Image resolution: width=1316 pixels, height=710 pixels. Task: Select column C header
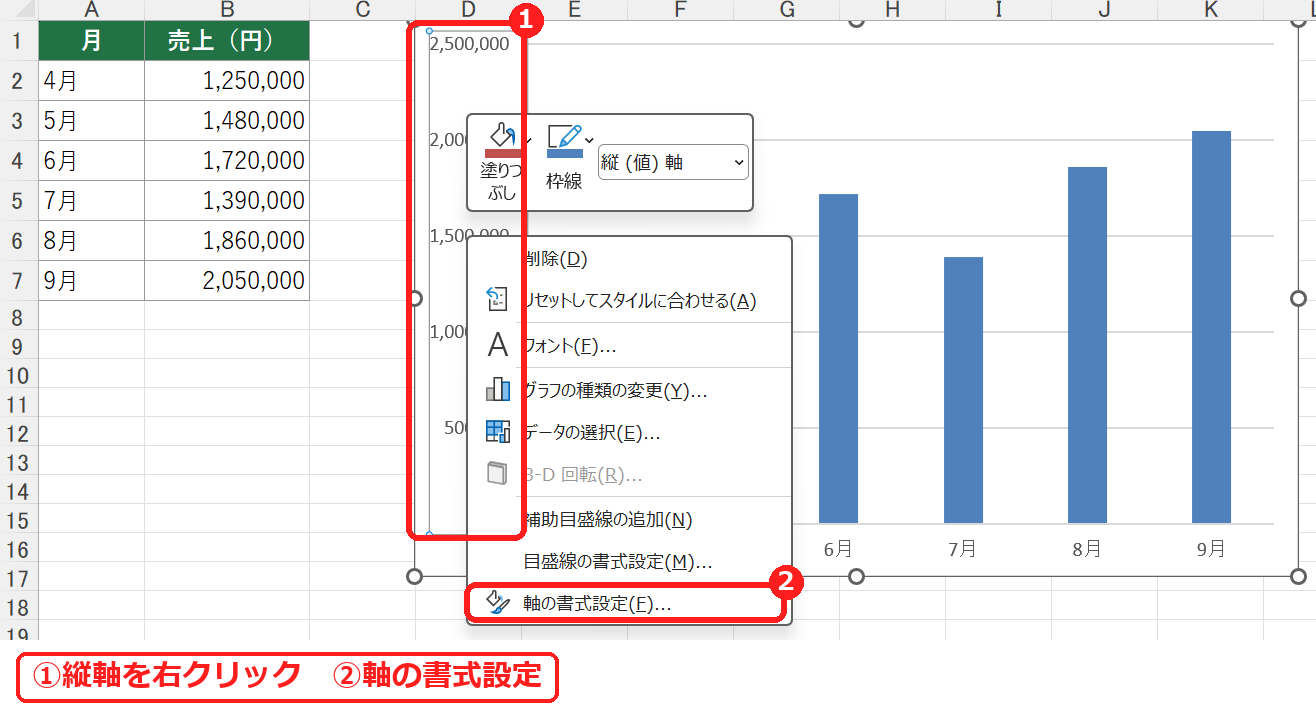tap(362, 10)
